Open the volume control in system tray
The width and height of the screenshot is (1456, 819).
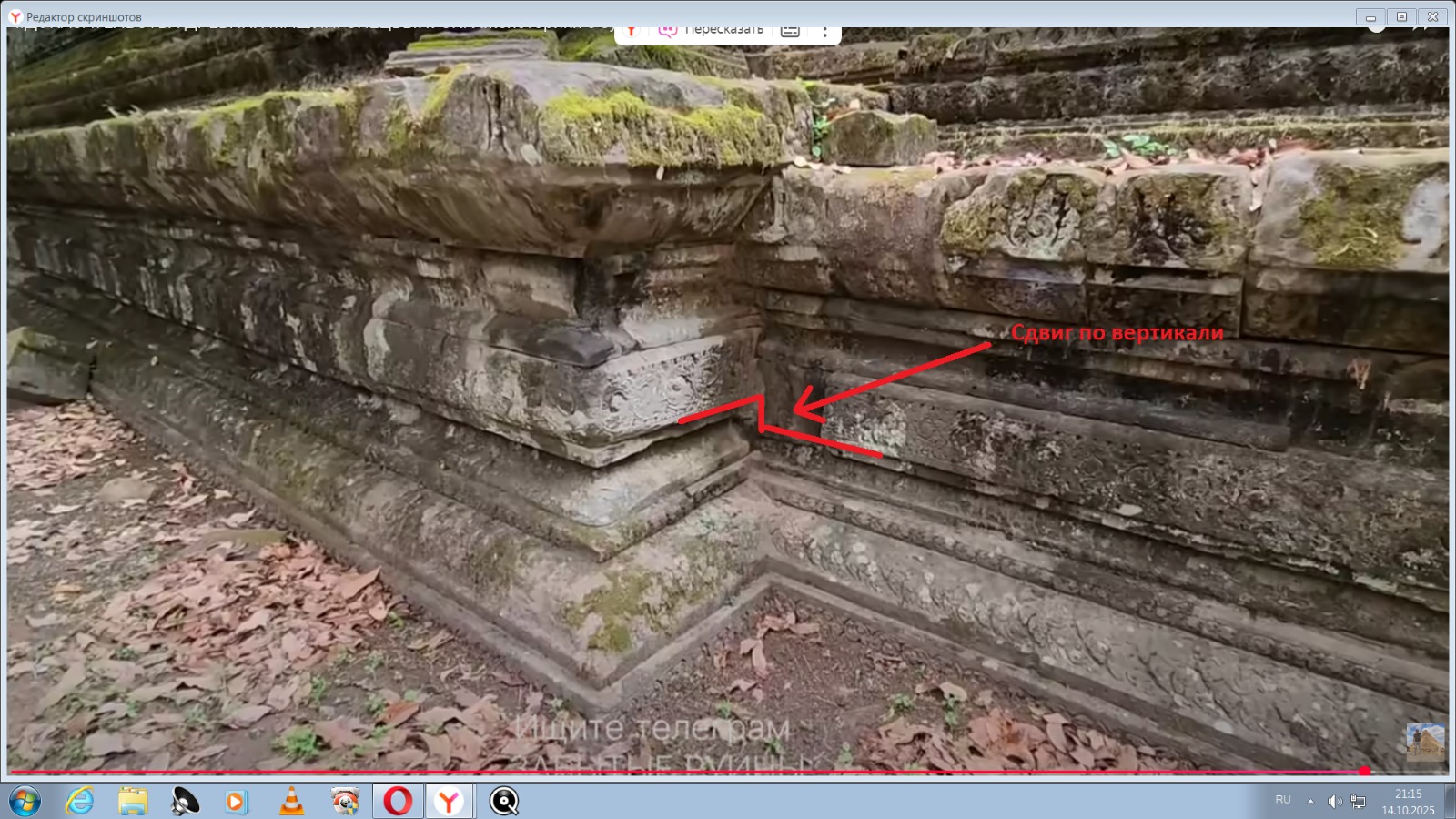(x=1334, y=801)
